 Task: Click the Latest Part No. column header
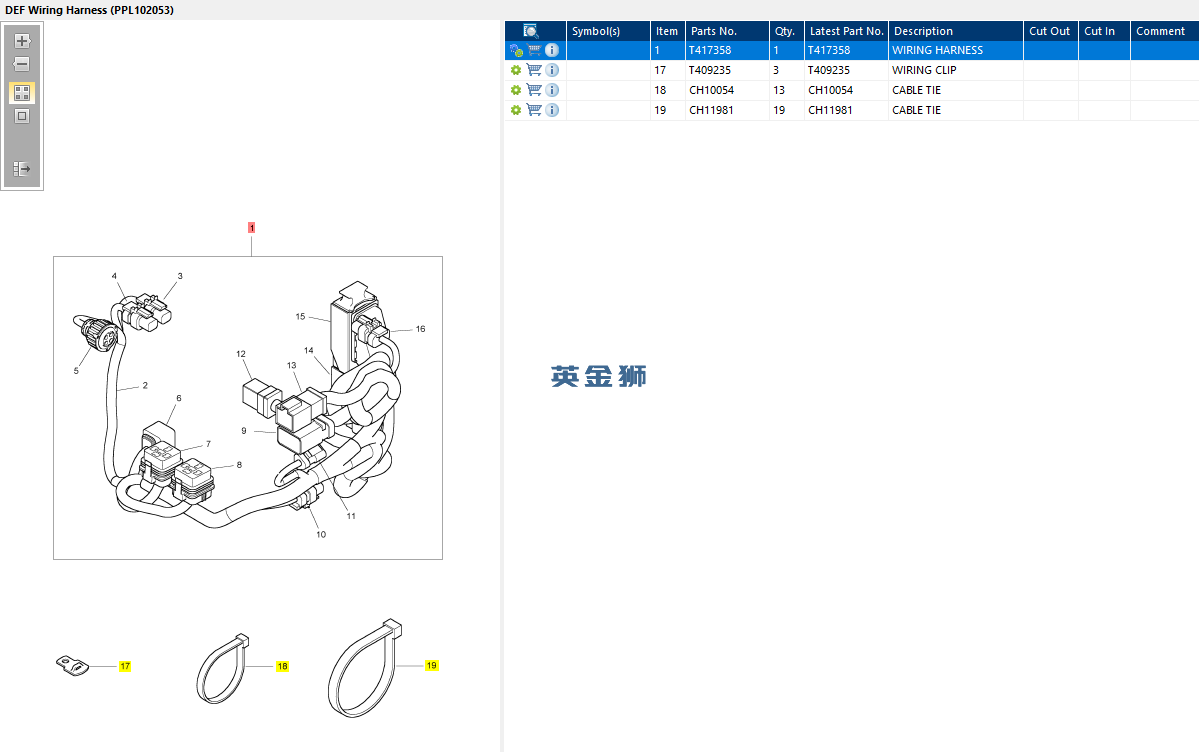pos(846,31)
